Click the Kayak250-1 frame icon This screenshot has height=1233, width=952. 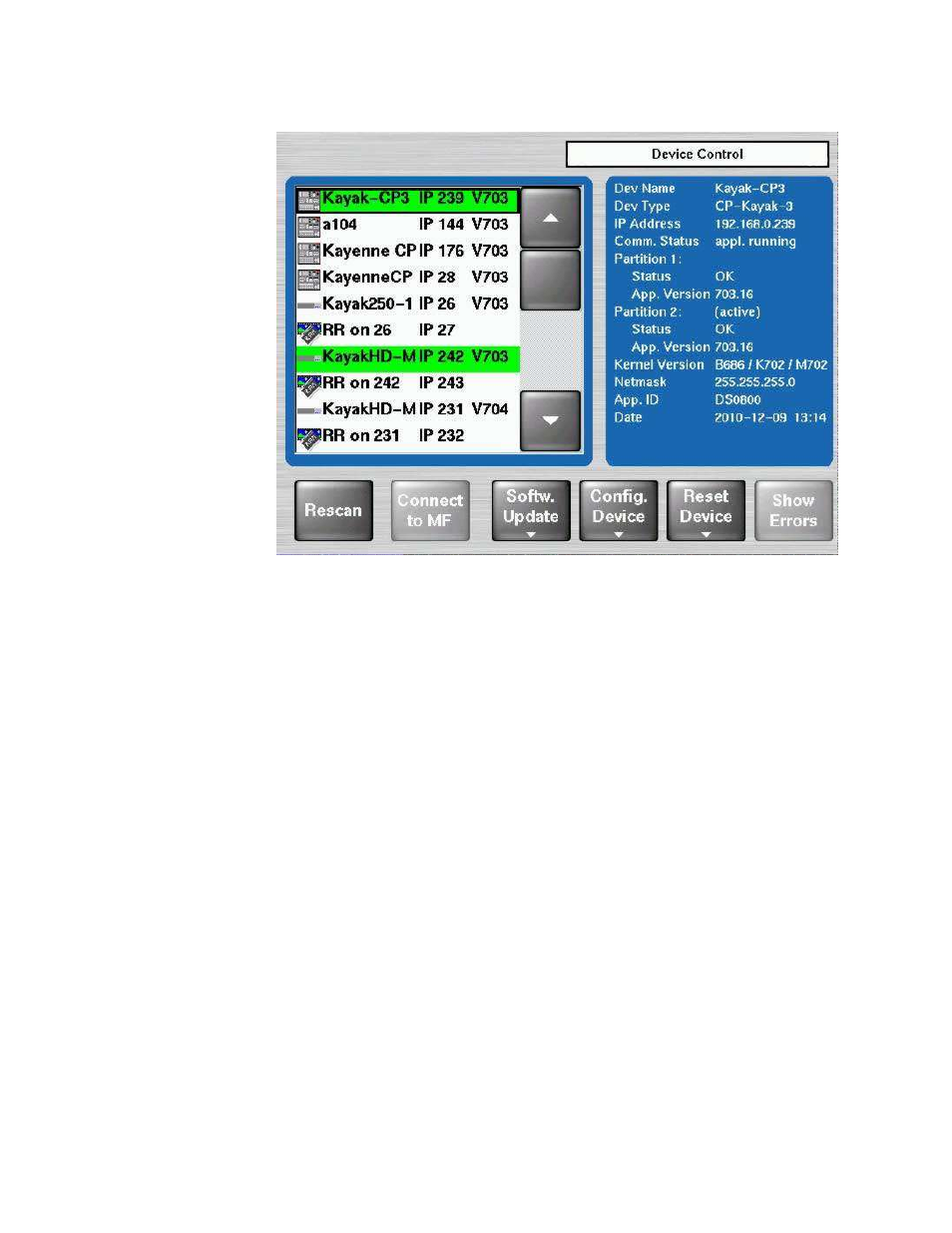[309, 305]
